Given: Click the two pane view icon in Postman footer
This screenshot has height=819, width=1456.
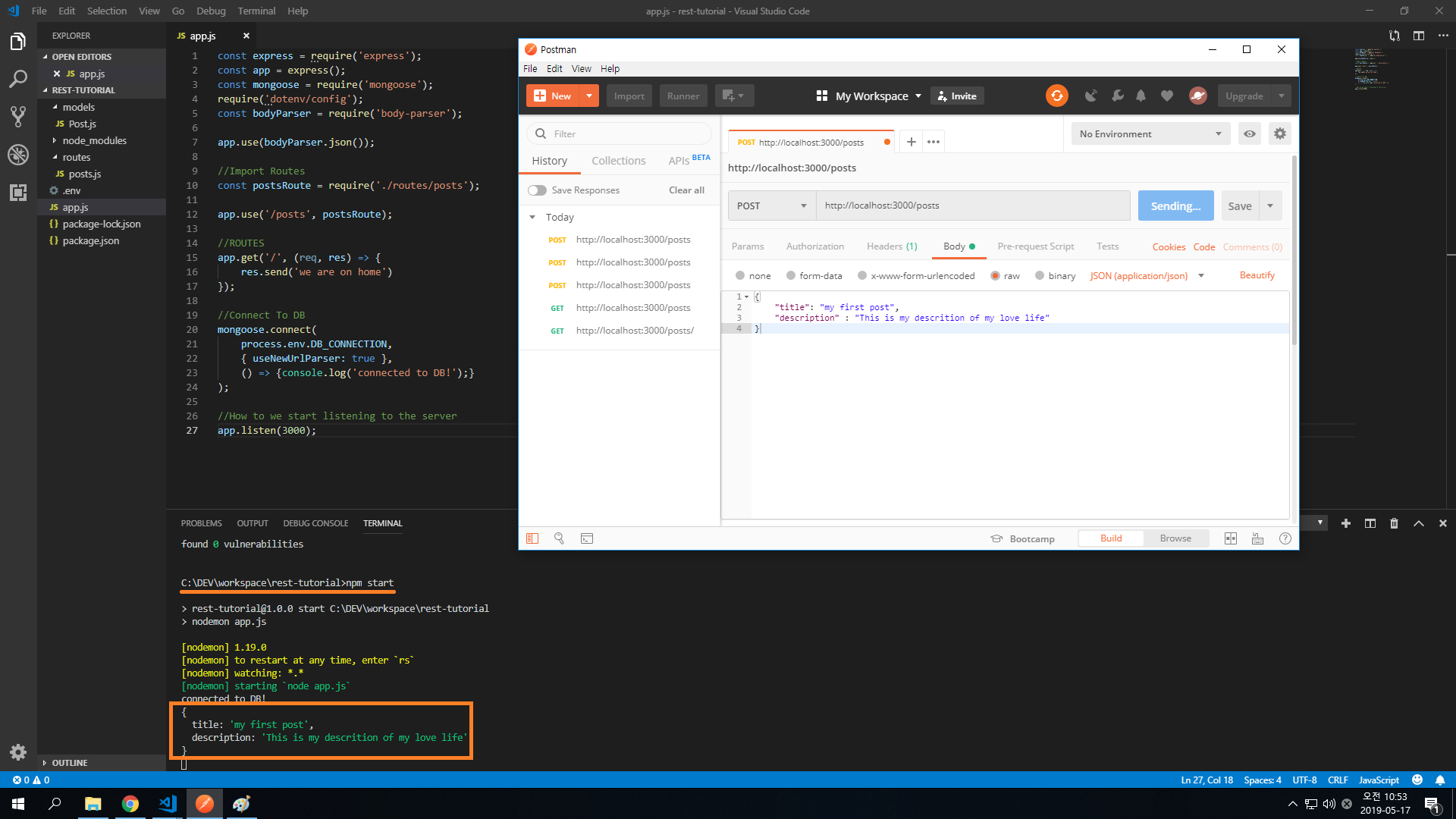Looking at the screenshot, I should point(1231,538).
